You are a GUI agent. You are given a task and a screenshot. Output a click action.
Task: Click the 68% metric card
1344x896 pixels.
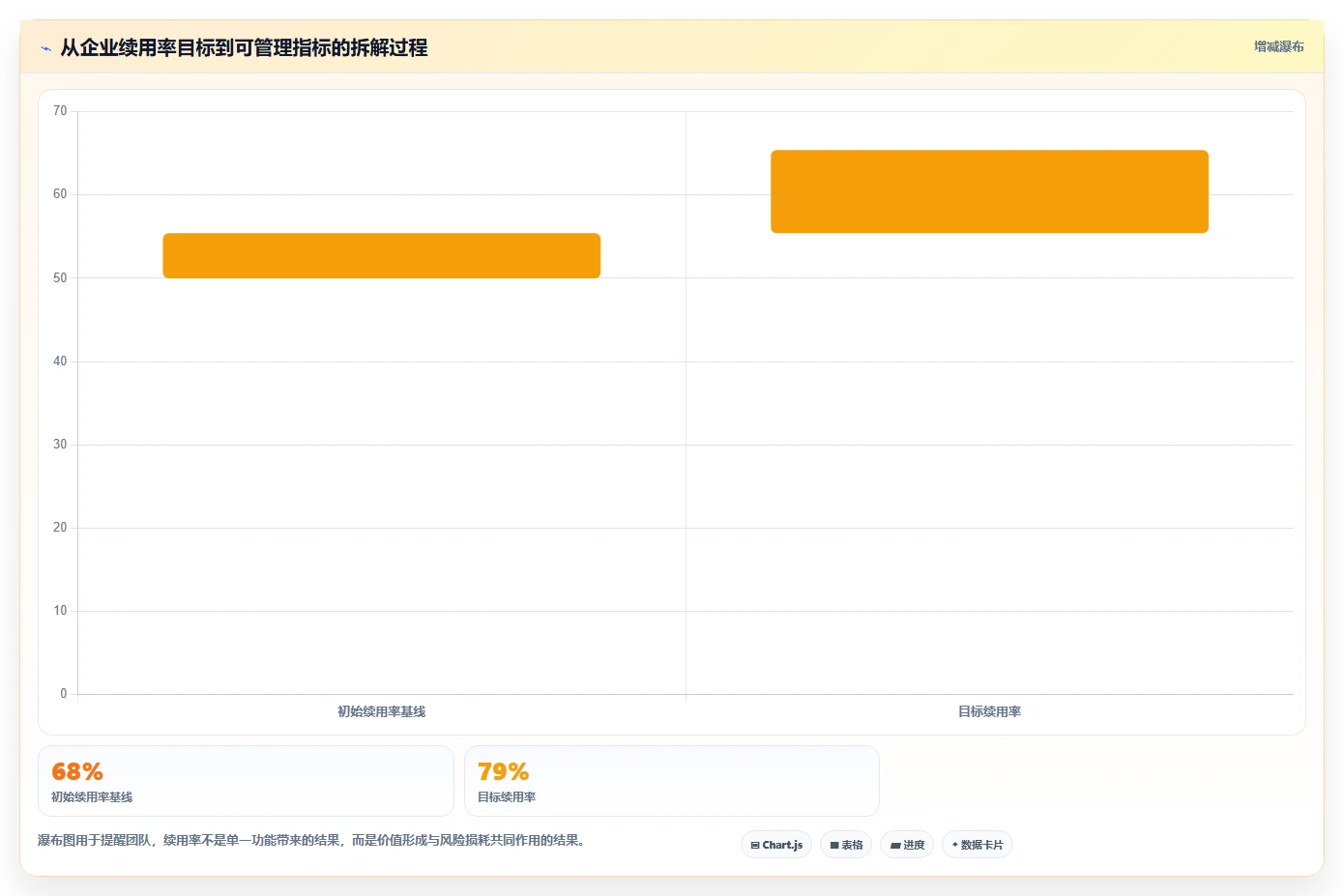click(x=246, y=781)
